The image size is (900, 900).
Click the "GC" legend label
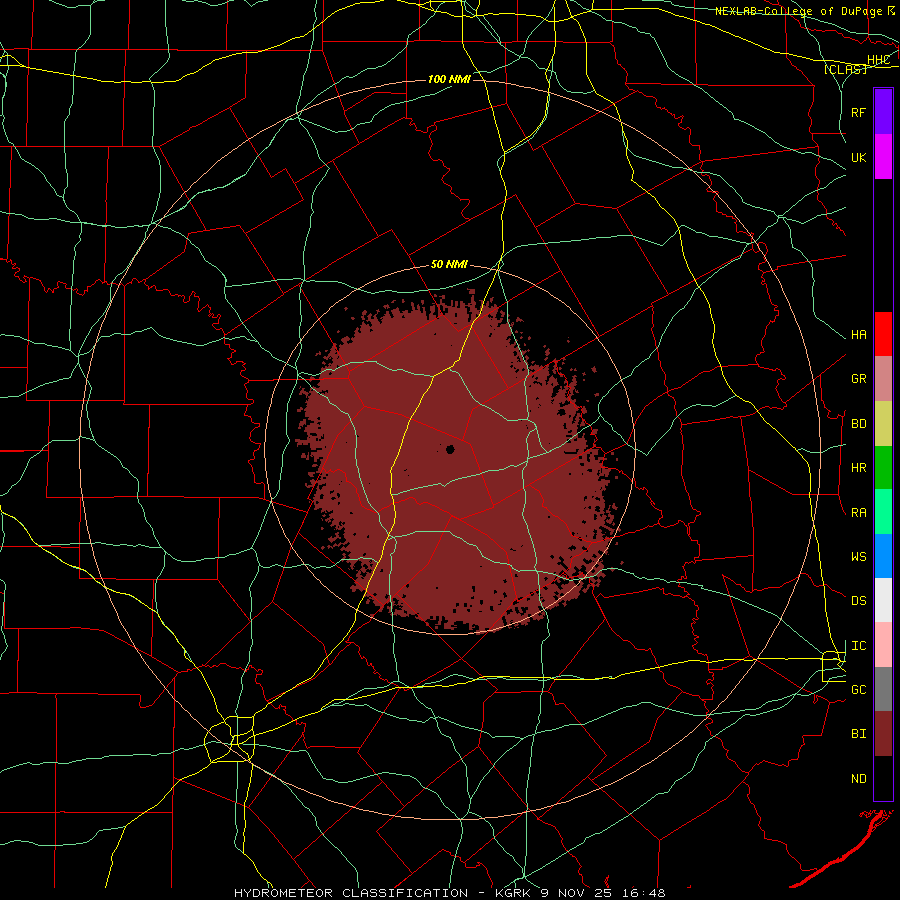click(859, 690)
